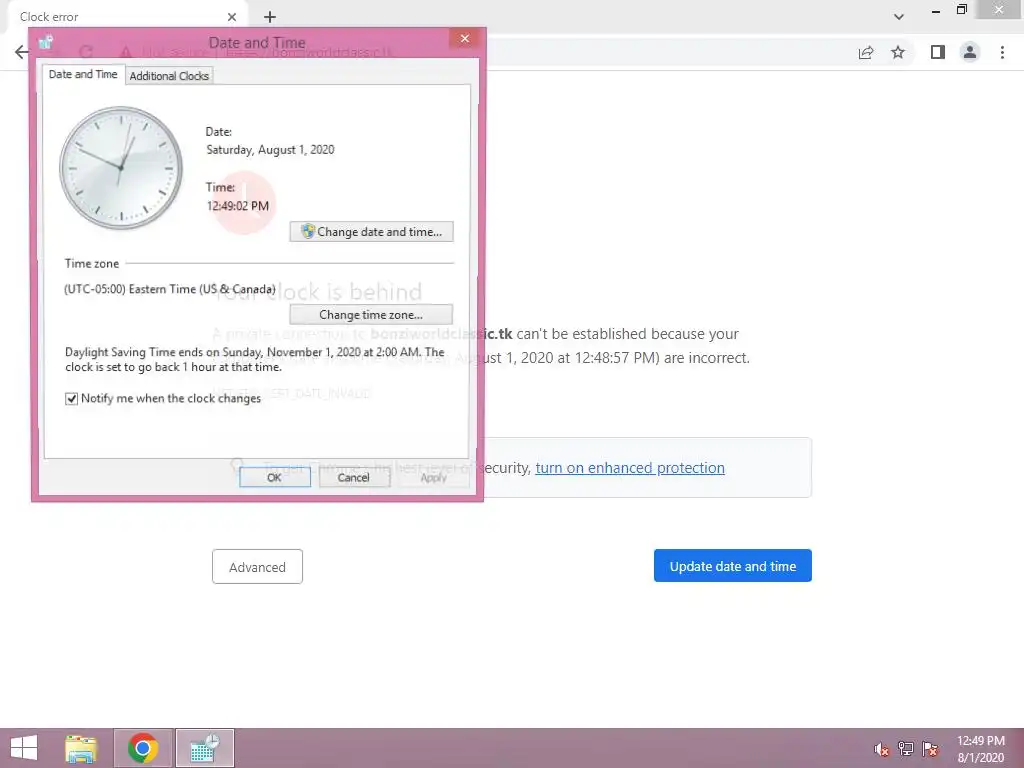Go back with the Chrome back arrow
1024x768 pixels.
(x=22, y=52)
